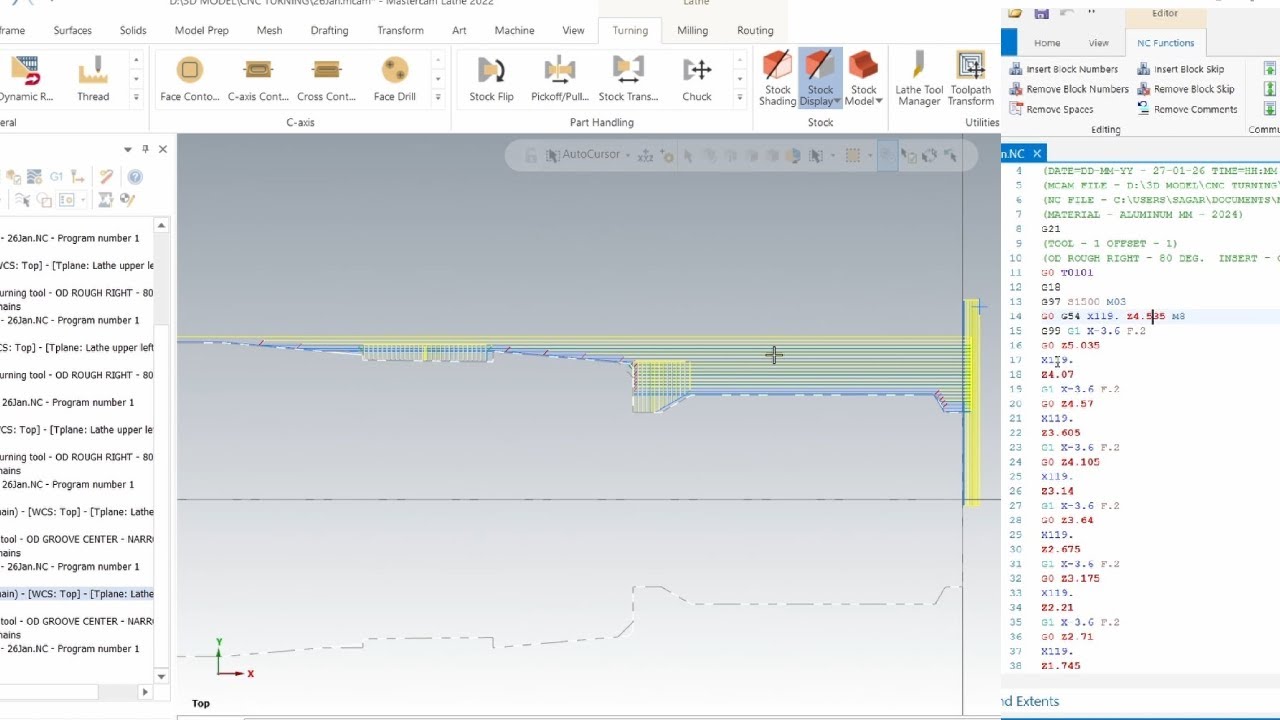This screenshot has height=720, width=1280.
Task: Choose the C-axis Contour toolpath
Action: click(x=258, y=79)
